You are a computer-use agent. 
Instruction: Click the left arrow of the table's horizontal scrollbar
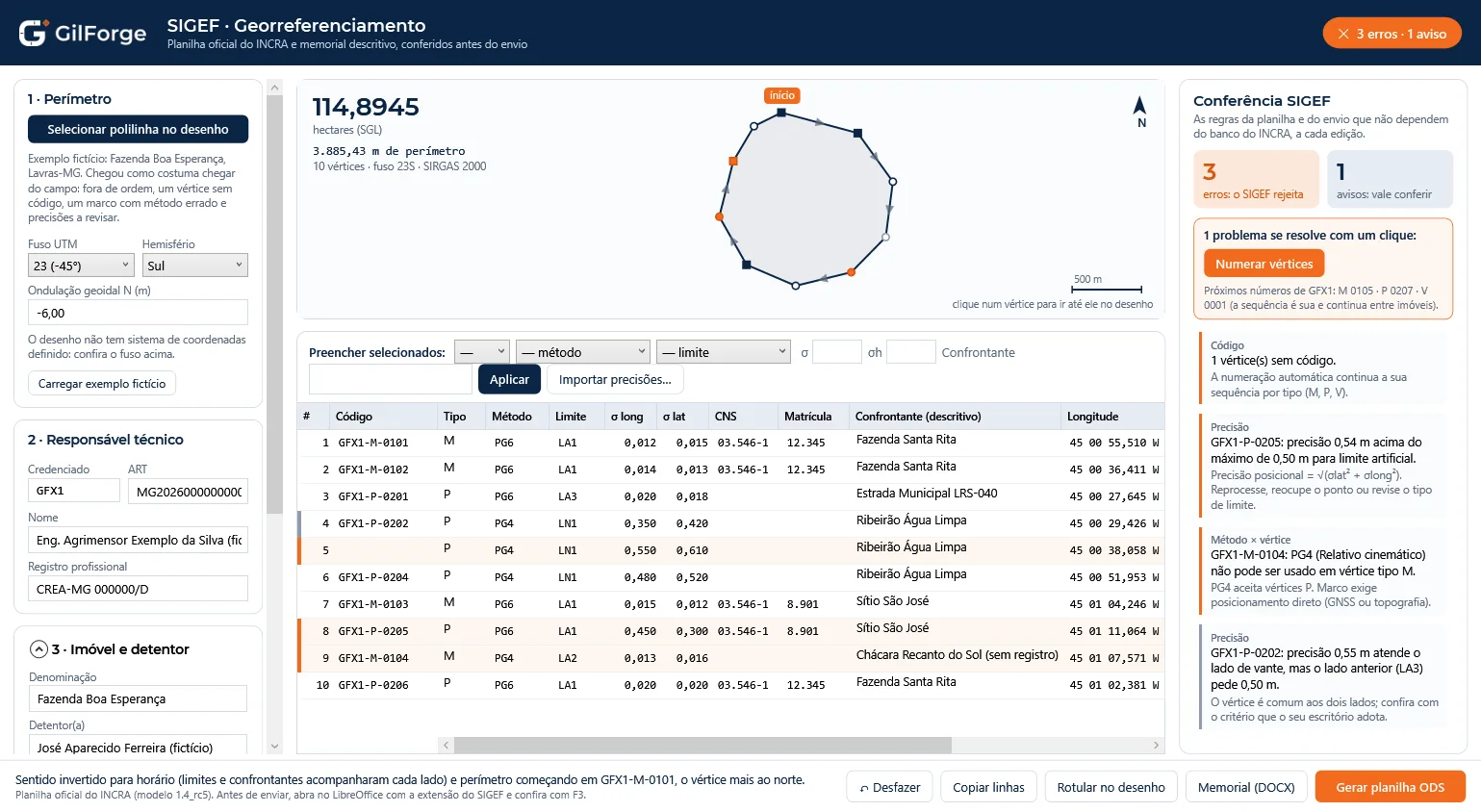tap(446, 745)
